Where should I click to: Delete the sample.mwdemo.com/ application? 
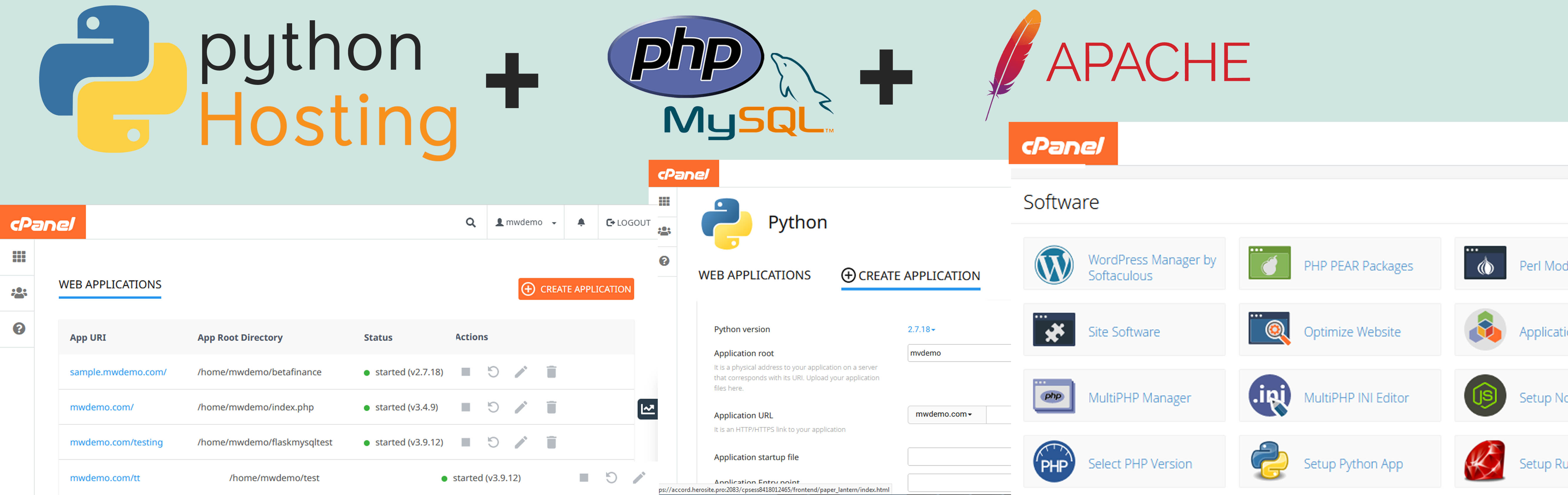click(x=551, y=372)
